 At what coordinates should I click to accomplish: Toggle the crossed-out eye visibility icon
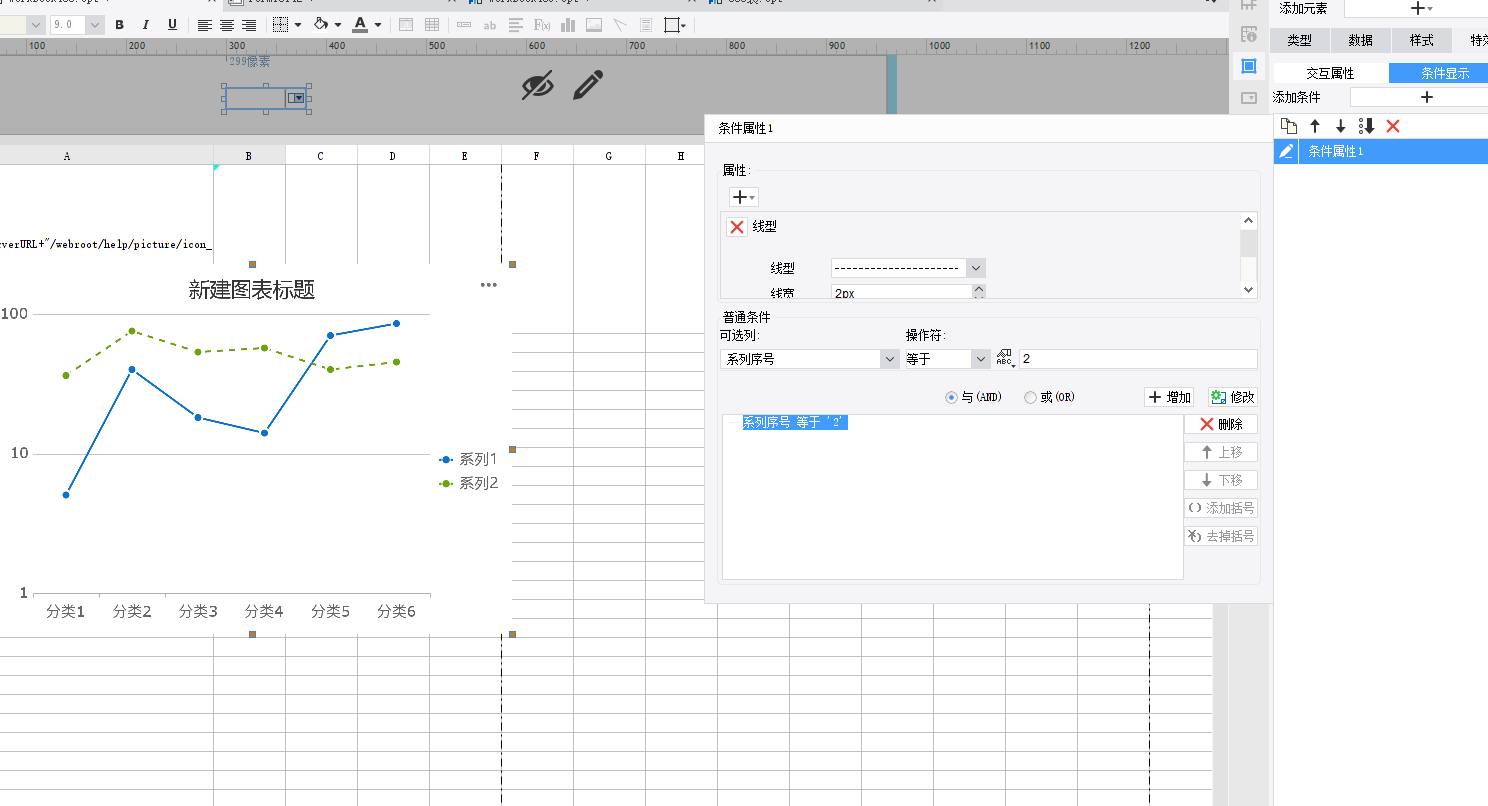coord(538,86)
